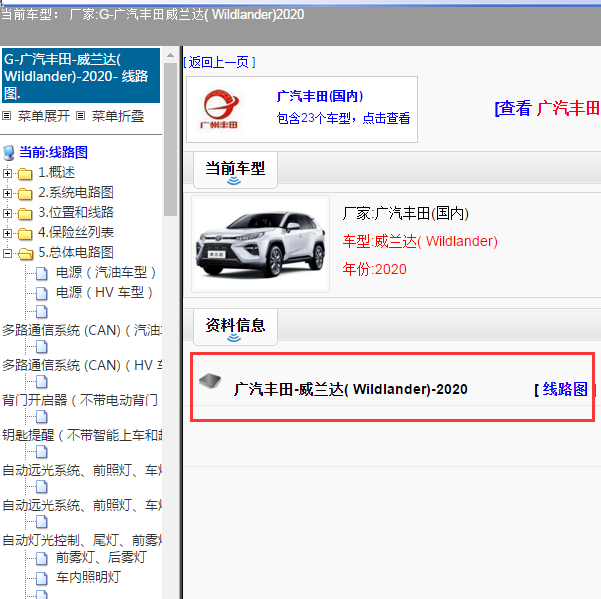Image resolution: width=601 pixels, height=599 pixels.
Task: Open 广汽丰田(国内) brand link
Action: [x=320, y=96]
